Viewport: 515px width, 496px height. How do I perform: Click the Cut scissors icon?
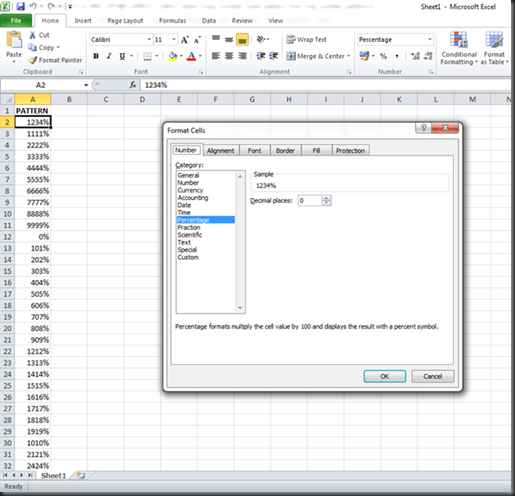(x=32, y=35)
